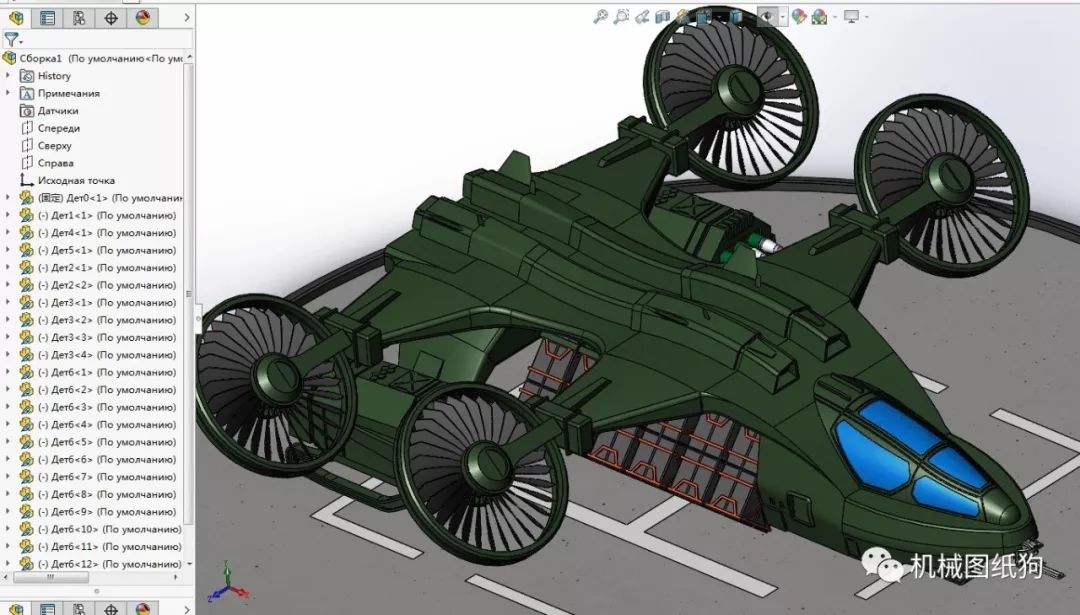Select the Дет6<3> component row
The width and height of the screenshot is (1080, 615).
pos(98,407)
